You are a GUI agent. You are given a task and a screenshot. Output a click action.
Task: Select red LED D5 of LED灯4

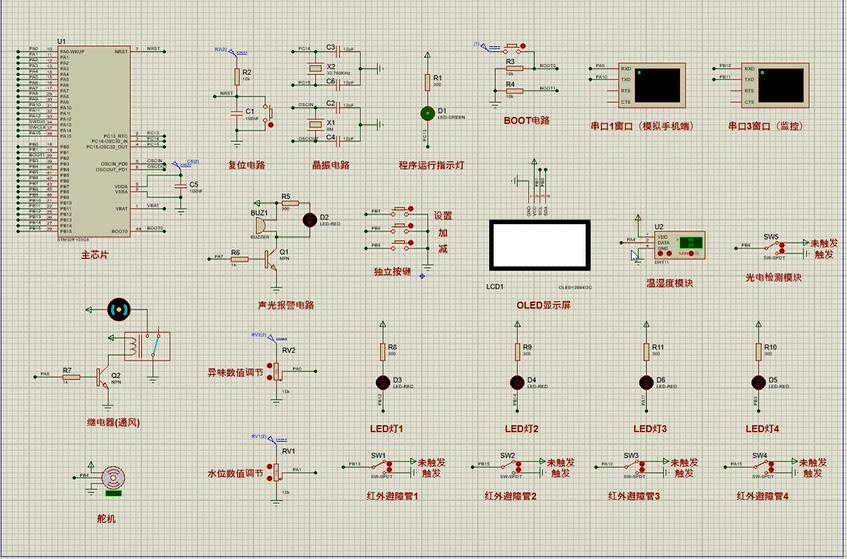[758, 382]
